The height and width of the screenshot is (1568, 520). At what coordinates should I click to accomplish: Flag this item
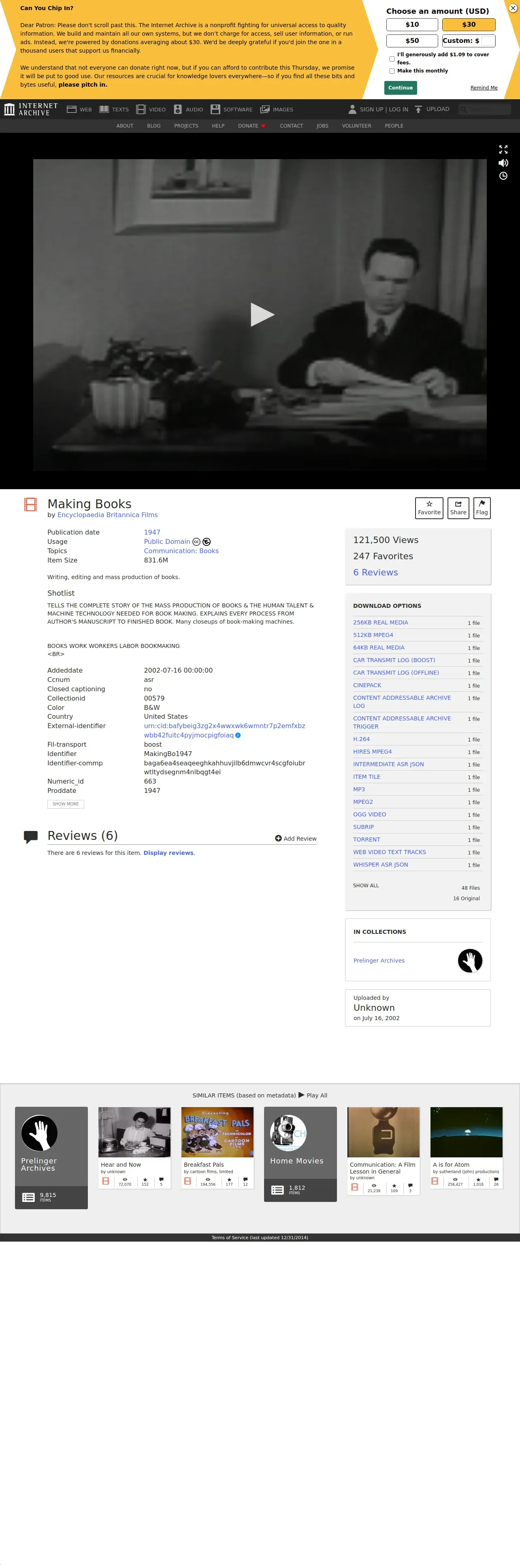tap(482, 508)
